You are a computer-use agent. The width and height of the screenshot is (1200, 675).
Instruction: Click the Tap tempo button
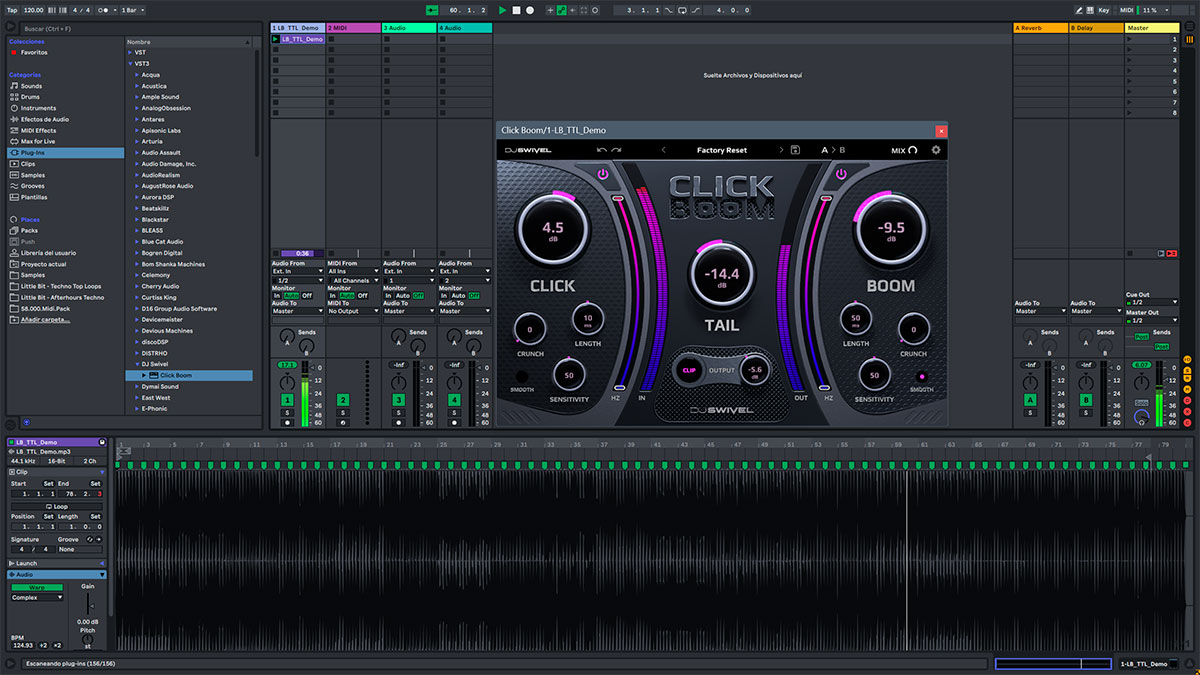12,10
